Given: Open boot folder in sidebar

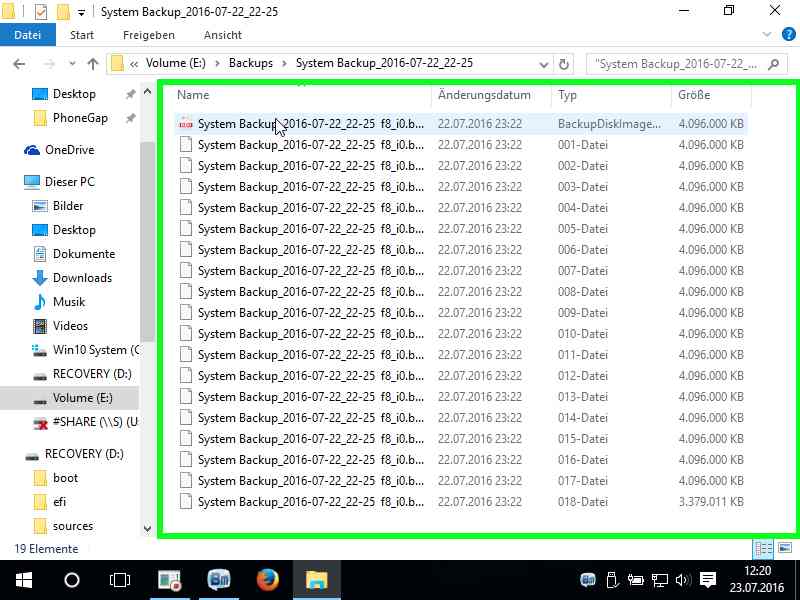Looking at the screenshot, I should pos(56,478).
